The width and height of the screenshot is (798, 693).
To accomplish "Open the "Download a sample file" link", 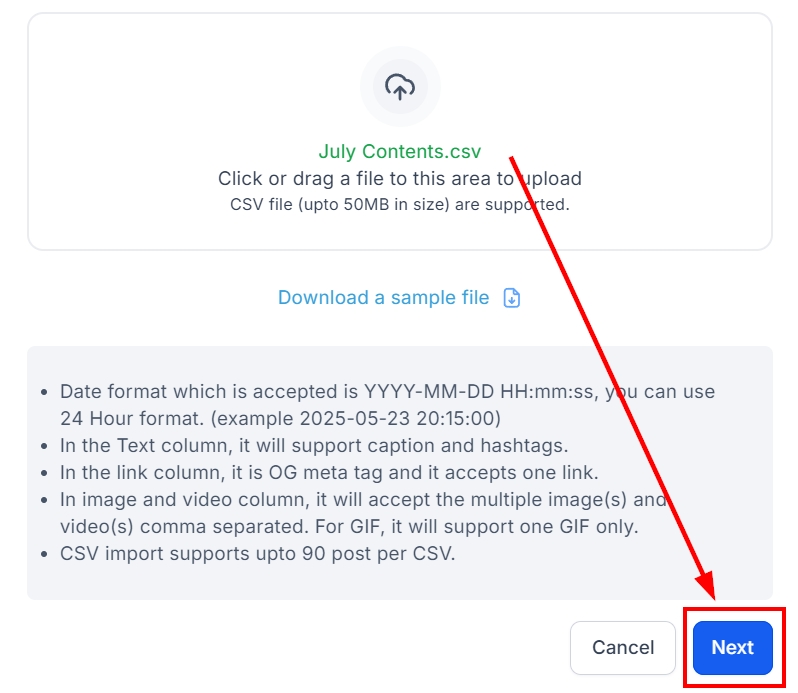I will pyautogui.click(x=384, y=298).
